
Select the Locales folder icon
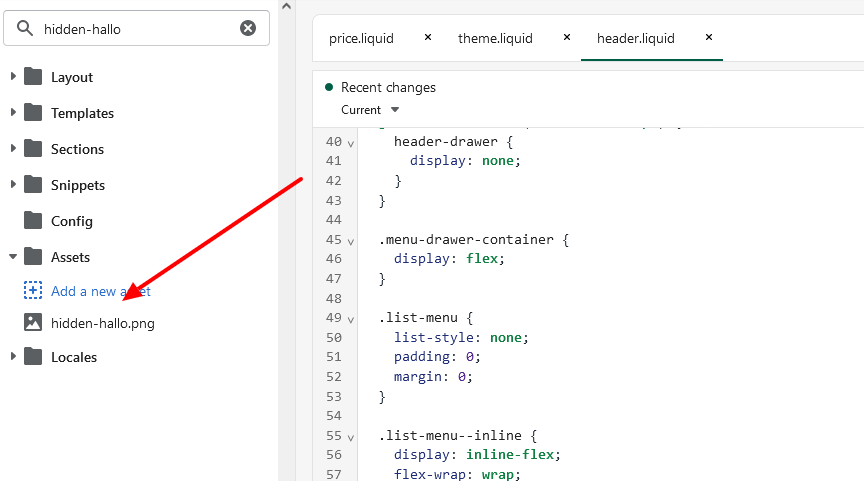(x=33, y=356)
